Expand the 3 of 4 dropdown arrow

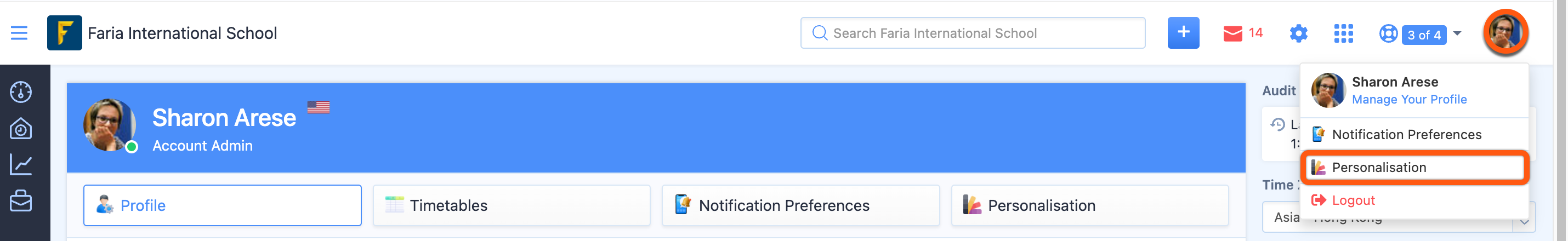(1457, 33)
